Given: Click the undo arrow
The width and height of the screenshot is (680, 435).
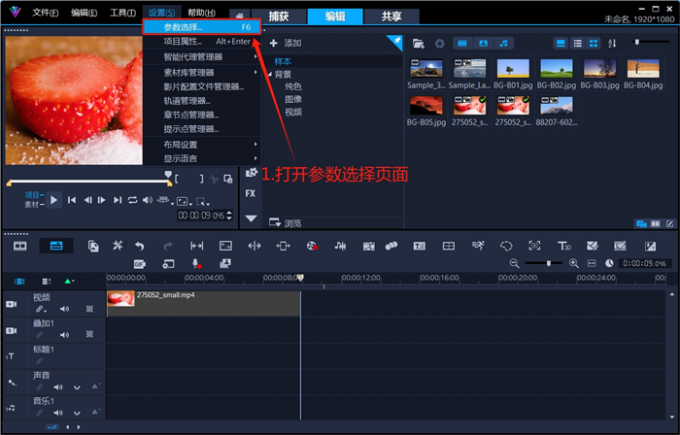Looking at the screenshot, I should [139, 246].
